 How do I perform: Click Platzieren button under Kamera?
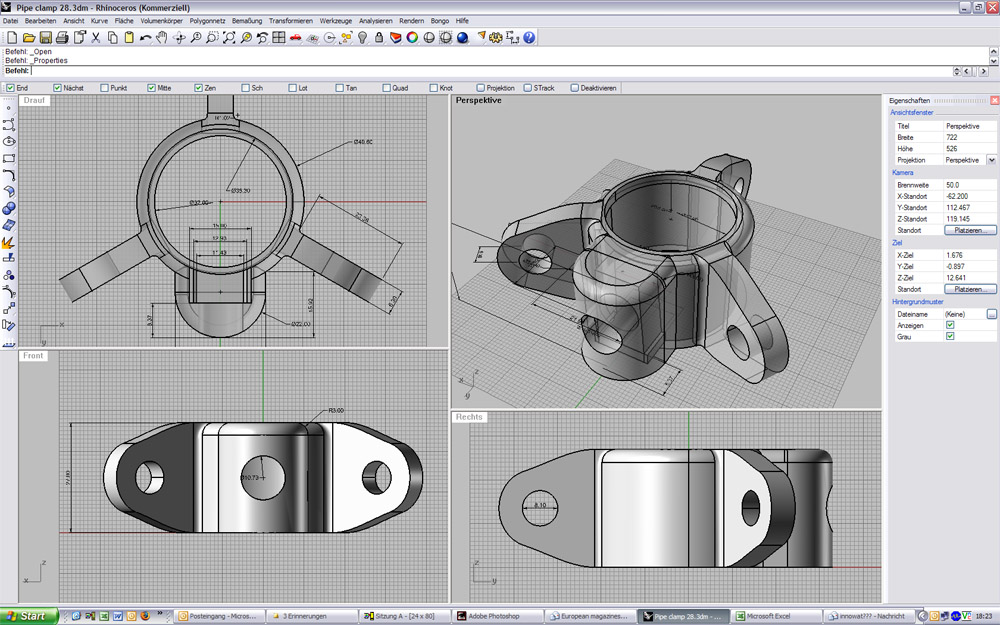pyautogui.click(x=970, y=230)
